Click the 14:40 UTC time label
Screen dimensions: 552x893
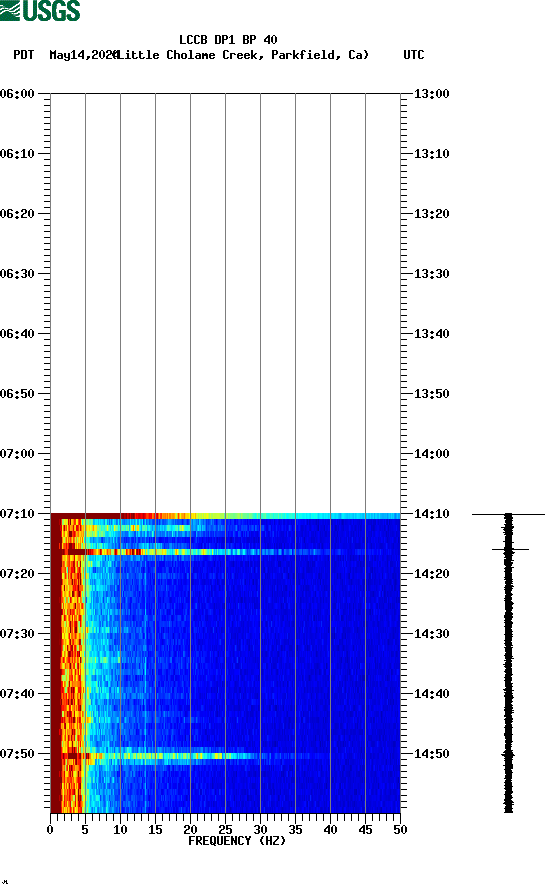point(431,694)
